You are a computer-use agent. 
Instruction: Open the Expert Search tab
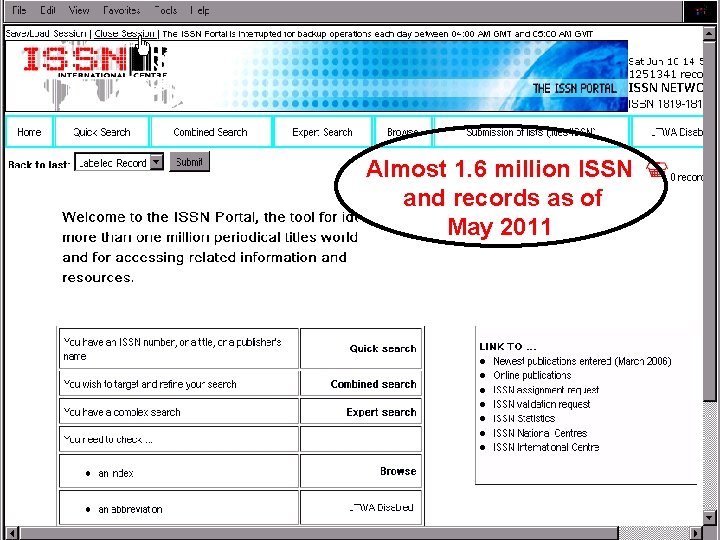[322, 132]
